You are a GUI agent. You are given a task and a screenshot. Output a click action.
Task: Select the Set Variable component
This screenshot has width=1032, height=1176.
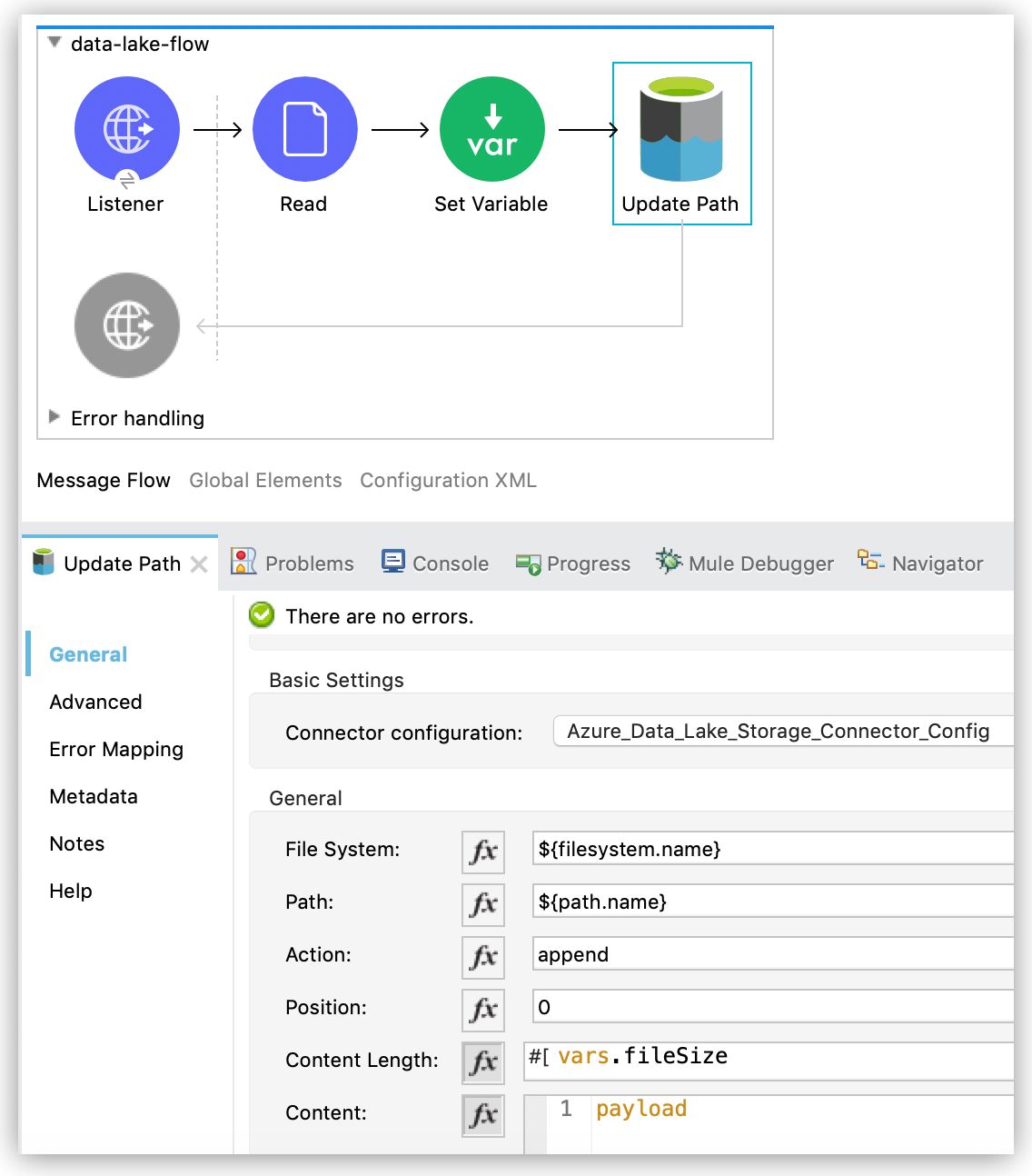(491, 129)
